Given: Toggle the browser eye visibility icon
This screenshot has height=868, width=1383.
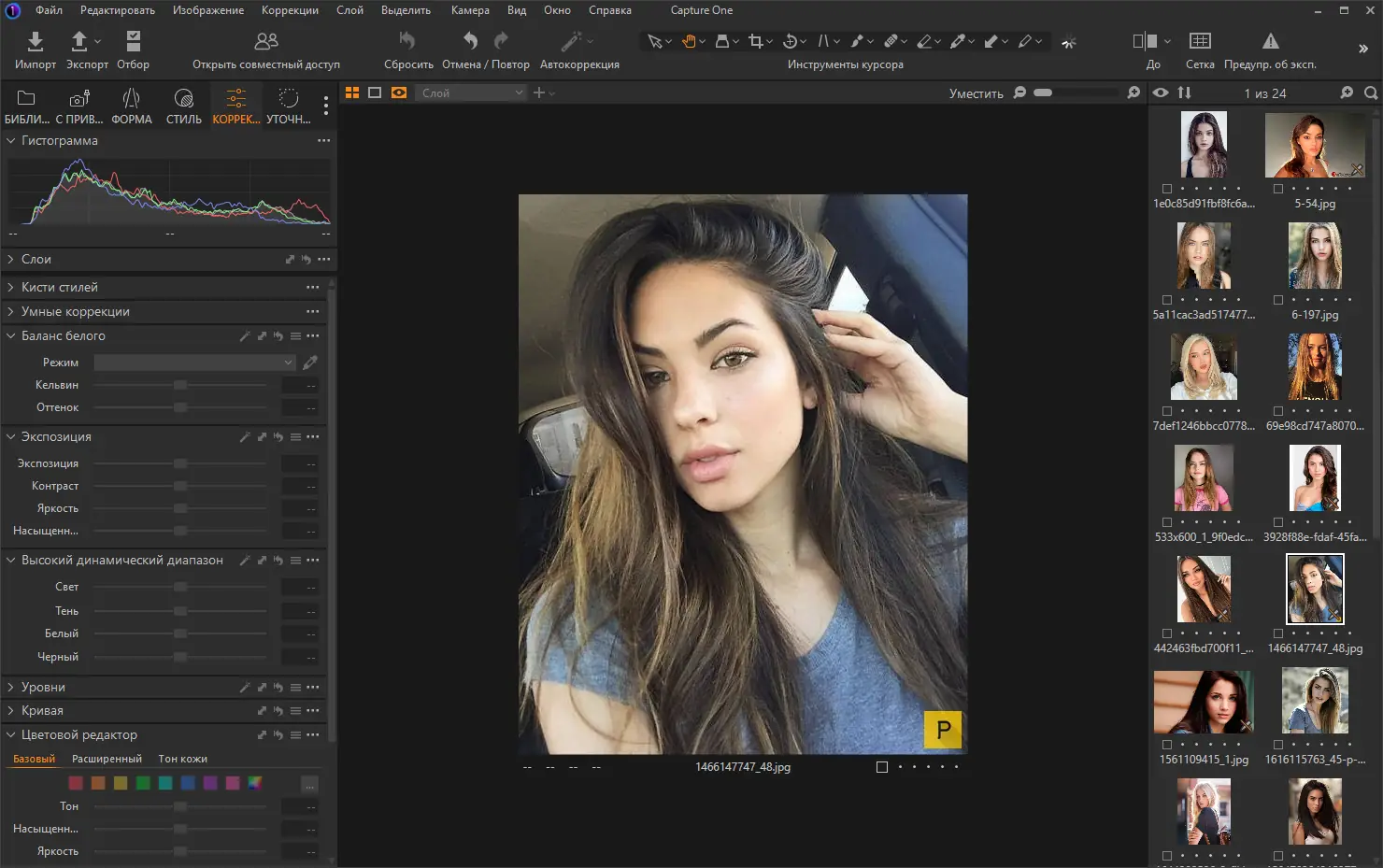Looking at the screenshot, I should [x=1161, y=92].
